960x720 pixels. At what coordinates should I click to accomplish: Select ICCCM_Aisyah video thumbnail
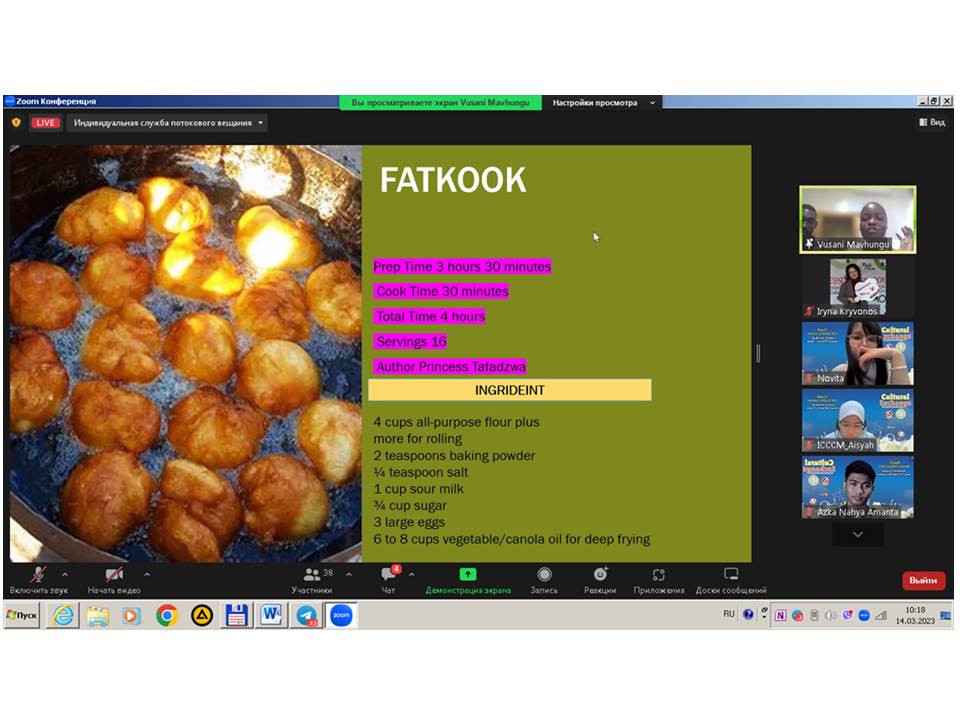858,420
